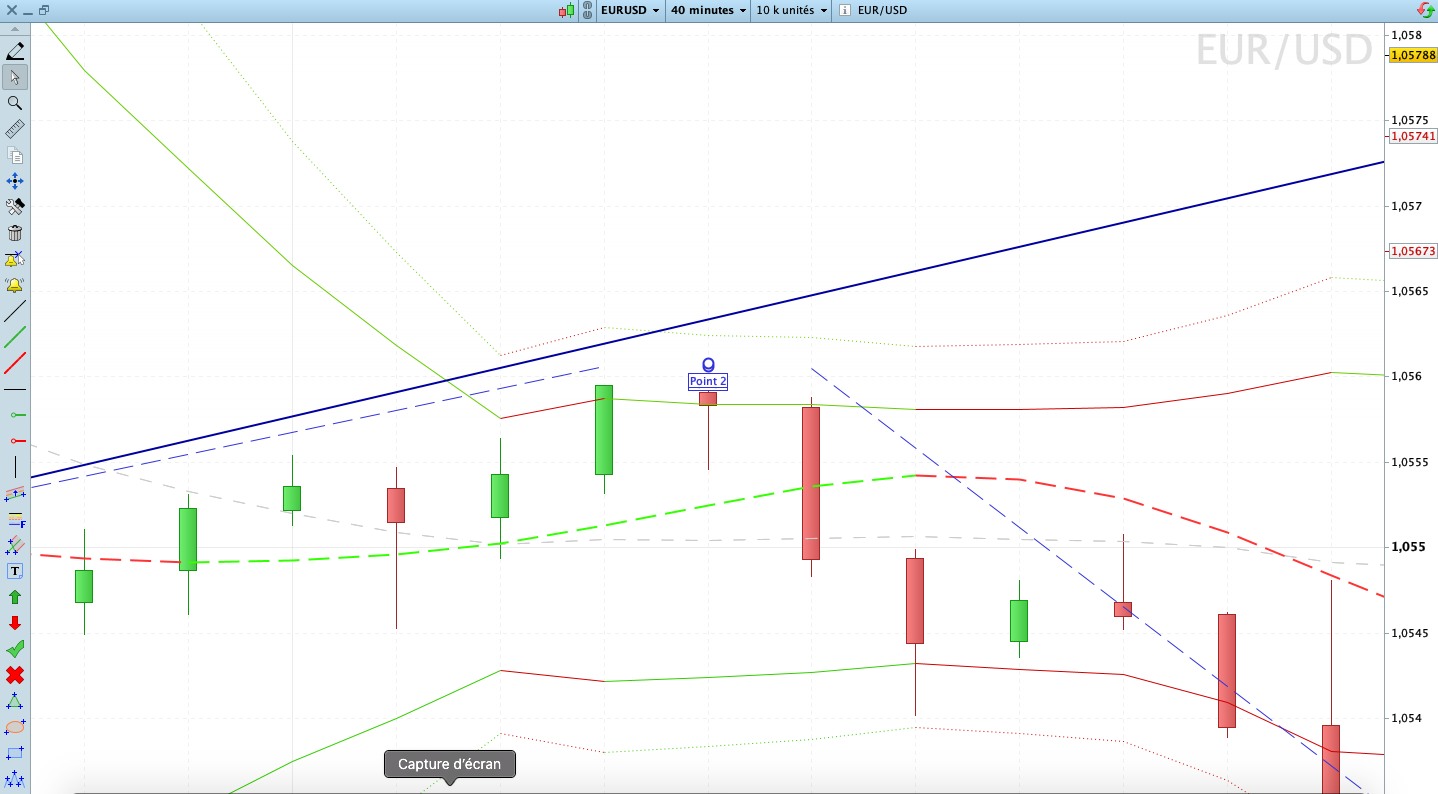Choose the Fibonacci retracement tool
This screenshot has width=1438, height=794.
(15, 519)
